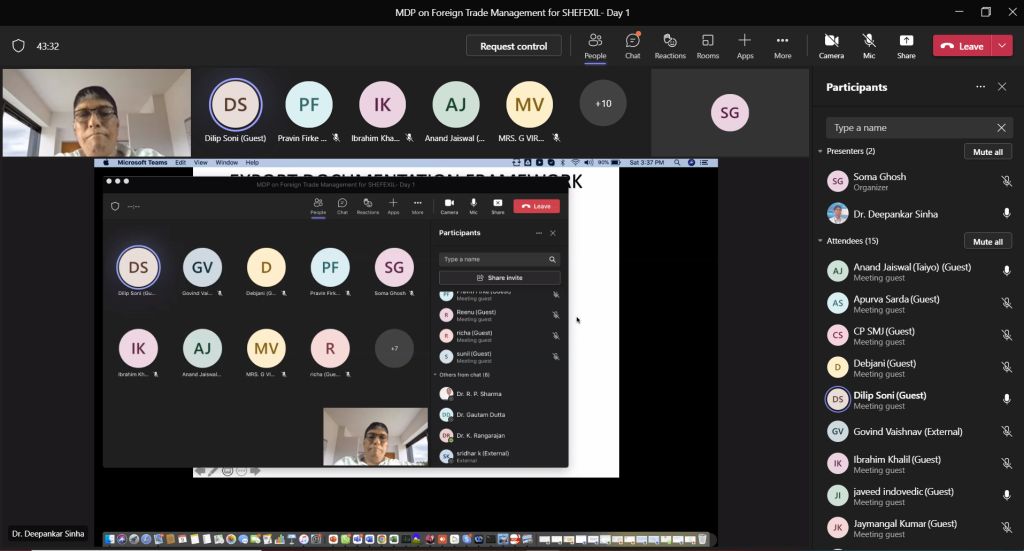Open the +10 more participants bubble
This screenshot has height=551, width=1024.
(603, 103)
